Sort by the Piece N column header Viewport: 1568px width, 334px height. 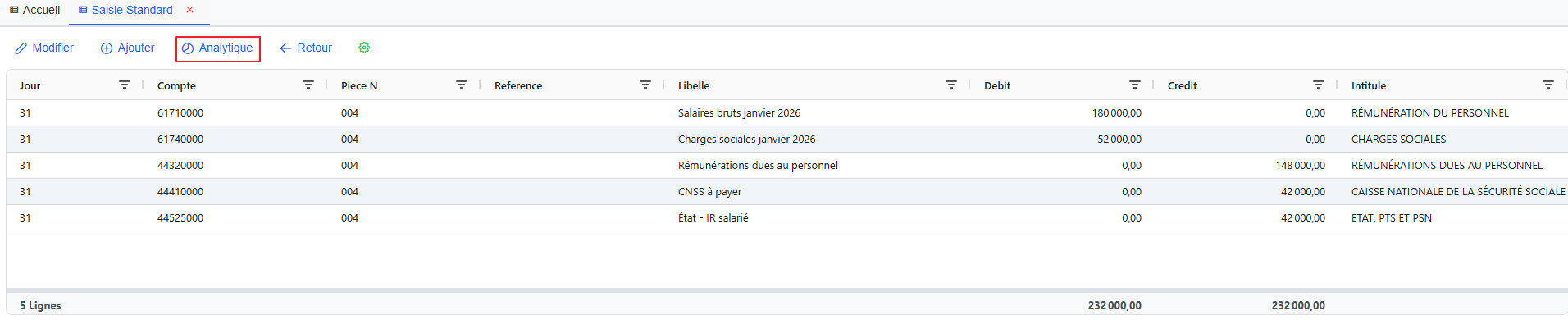tap(359, 85)
